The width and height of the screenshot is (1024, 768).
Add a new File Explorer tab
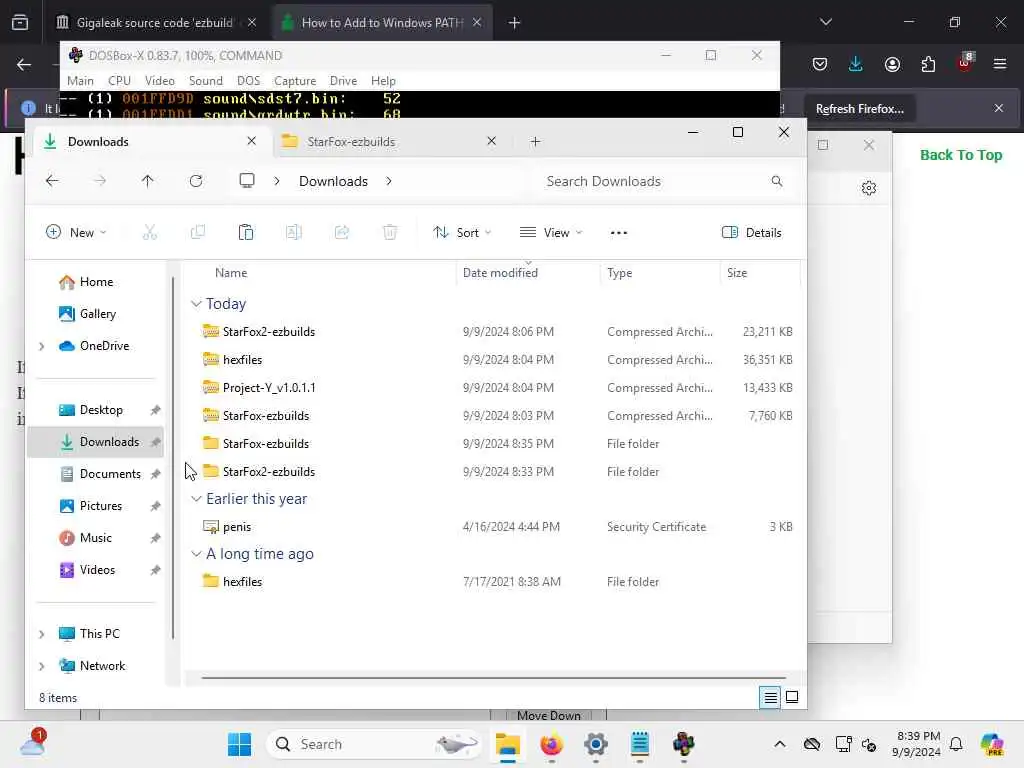coord(536,142)
